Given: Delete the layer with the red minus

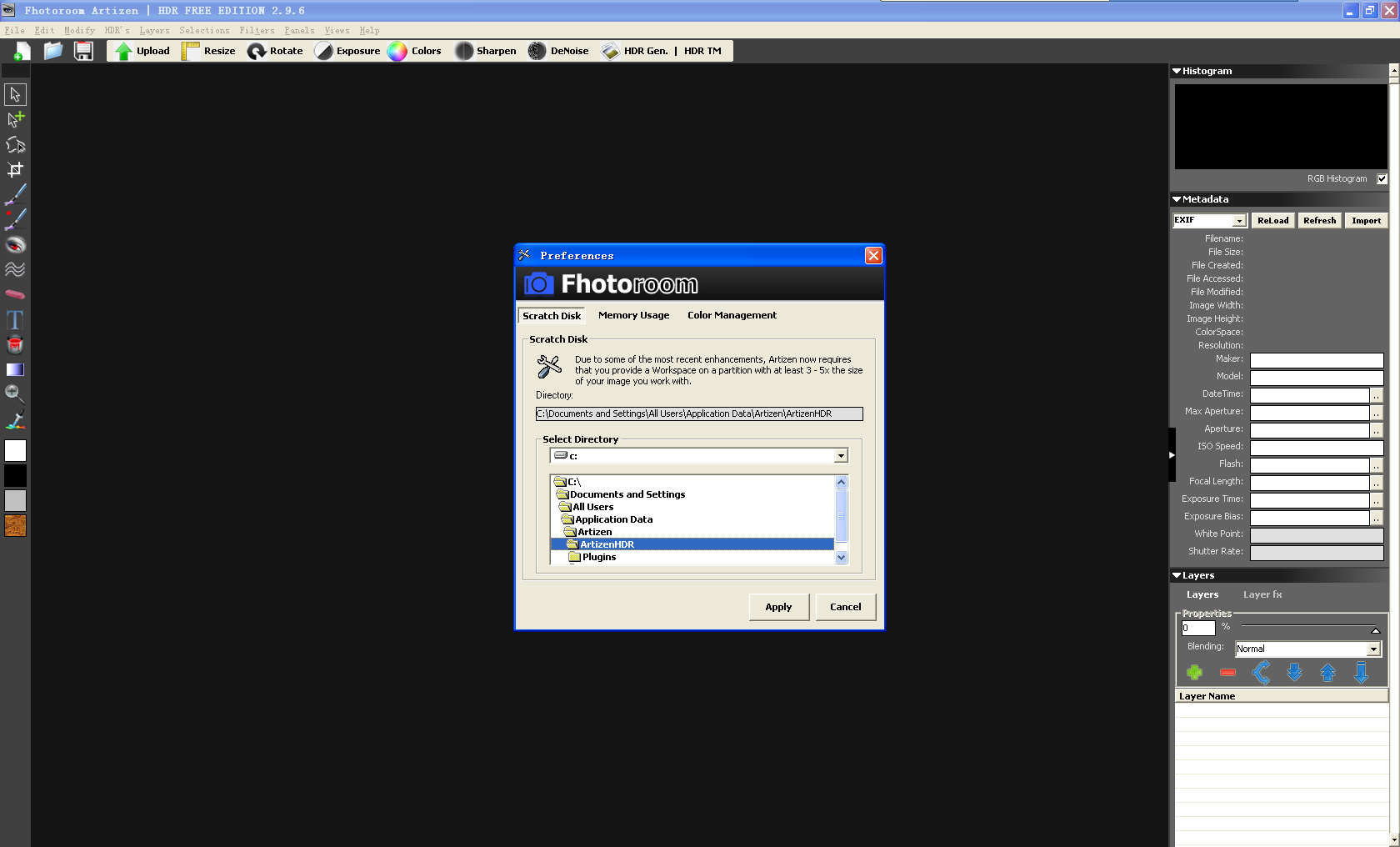Looking at the screenshot, I should (1227, 672).
